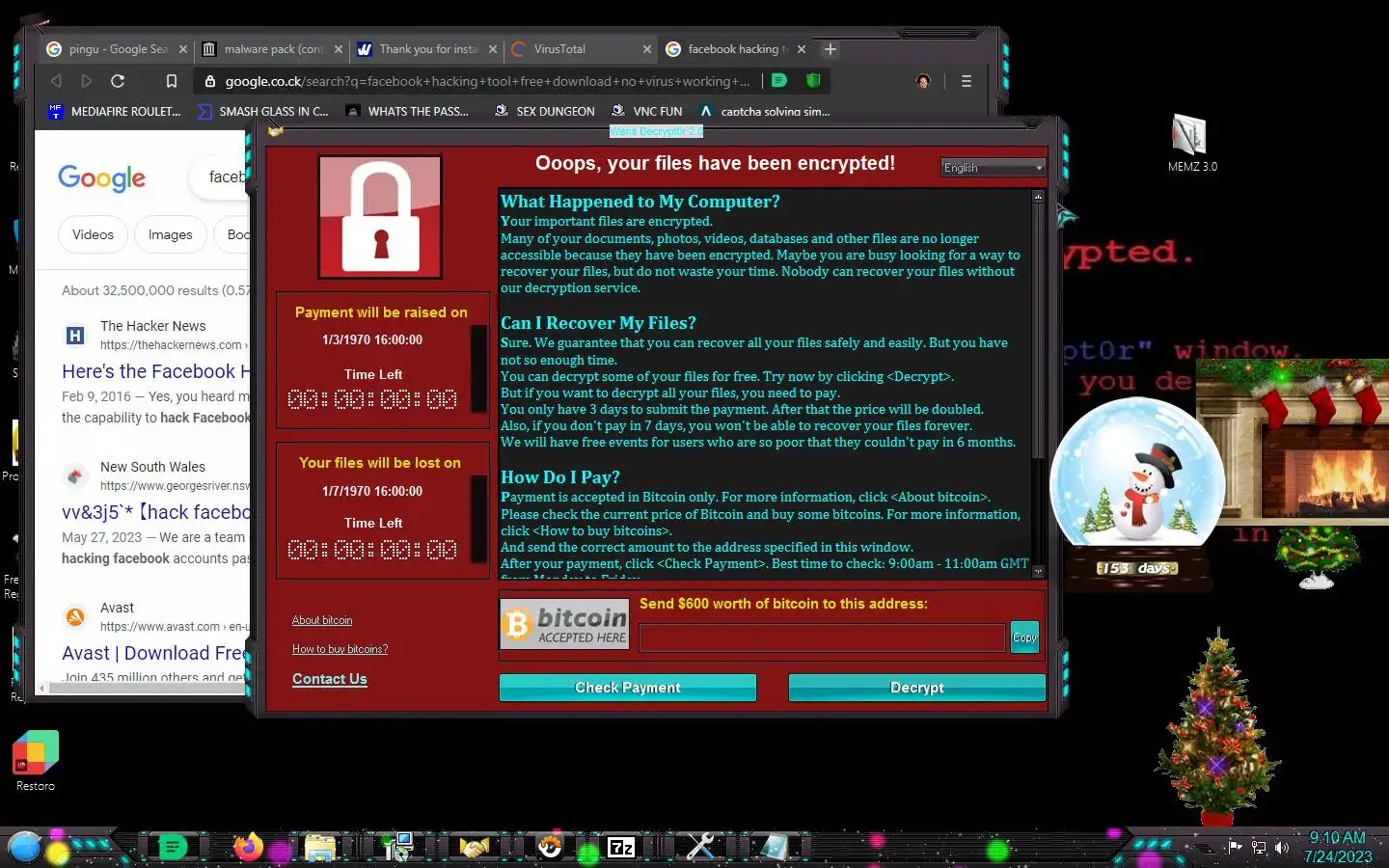Screen dimensions: 1389x868
Task: Open the About bitcoin link
Action: point(322,620)
